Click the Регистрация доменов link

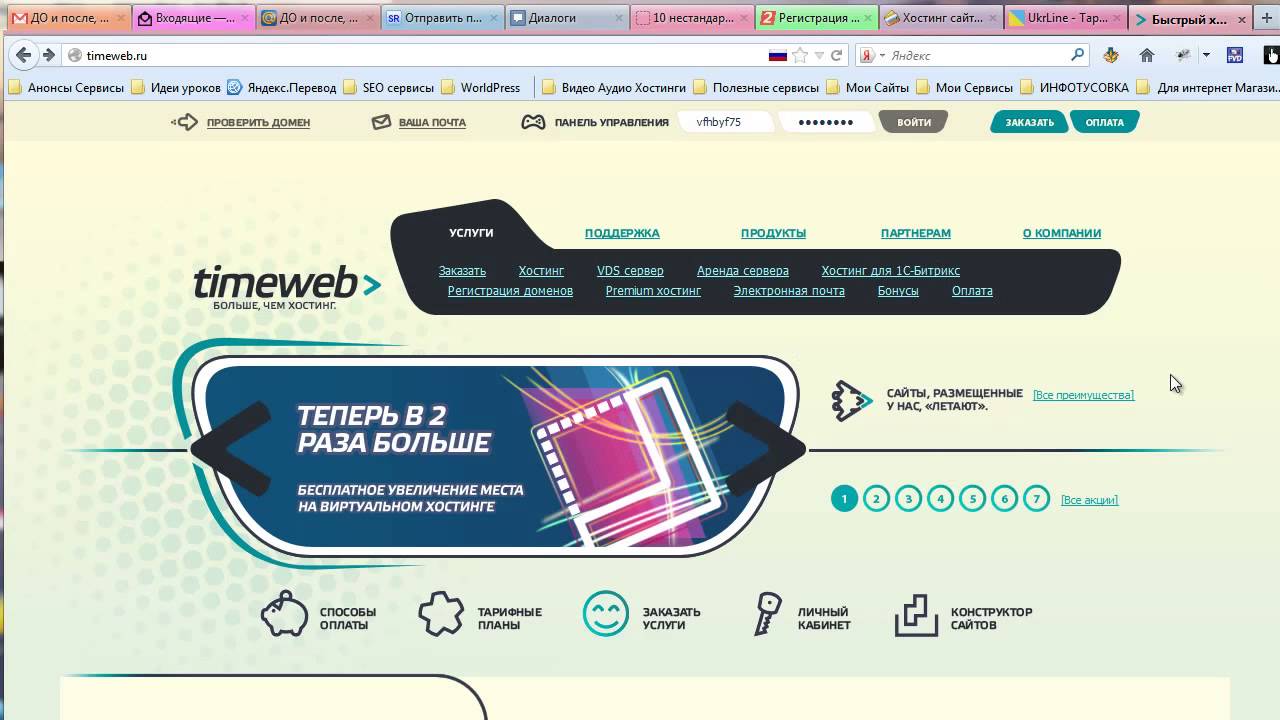510,291
